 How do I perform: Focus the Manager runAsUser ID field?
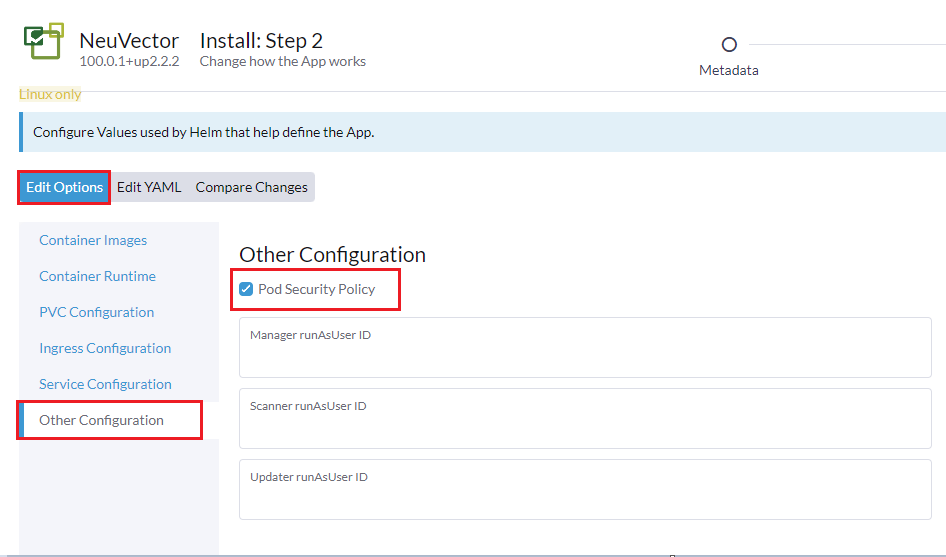pos(585,355)
